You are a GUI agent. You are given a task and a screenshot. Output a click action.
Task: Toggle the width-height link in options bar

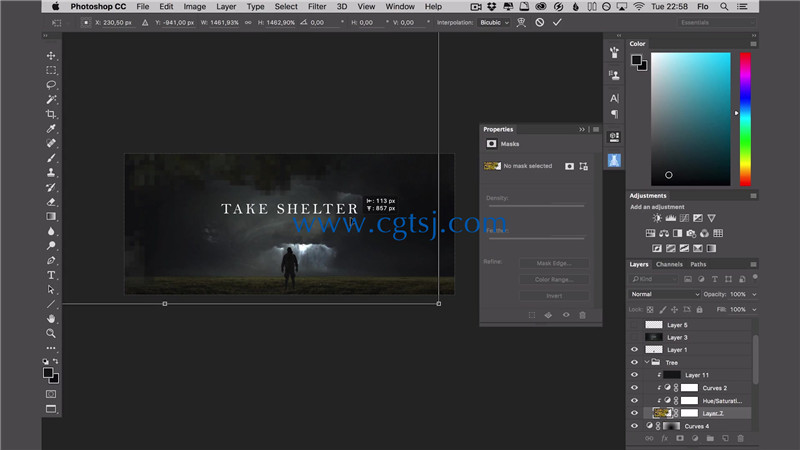click(248, 22)
